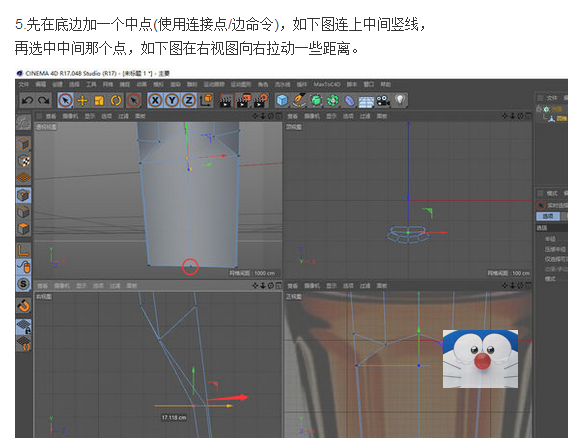Switch to Model mode cube icon
The height and width of the screenshot is (438, 568).
pyautogui.click(x=24, y=144)
